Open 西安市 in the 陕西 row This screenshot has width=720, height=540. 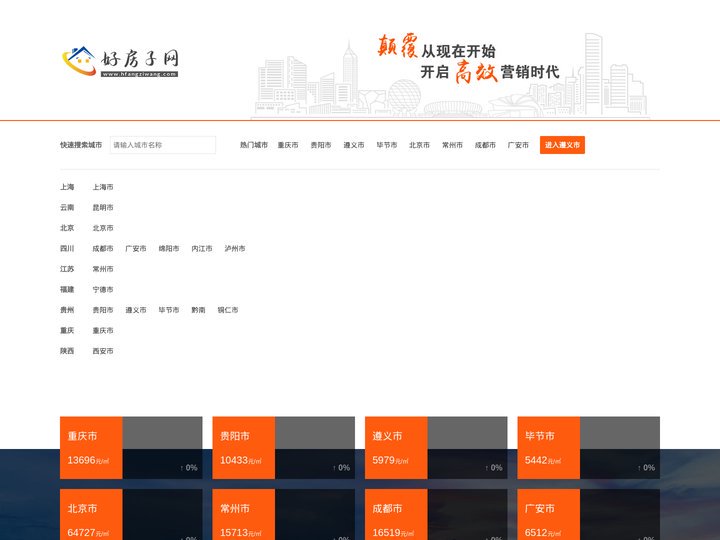(x=103, y=351)
